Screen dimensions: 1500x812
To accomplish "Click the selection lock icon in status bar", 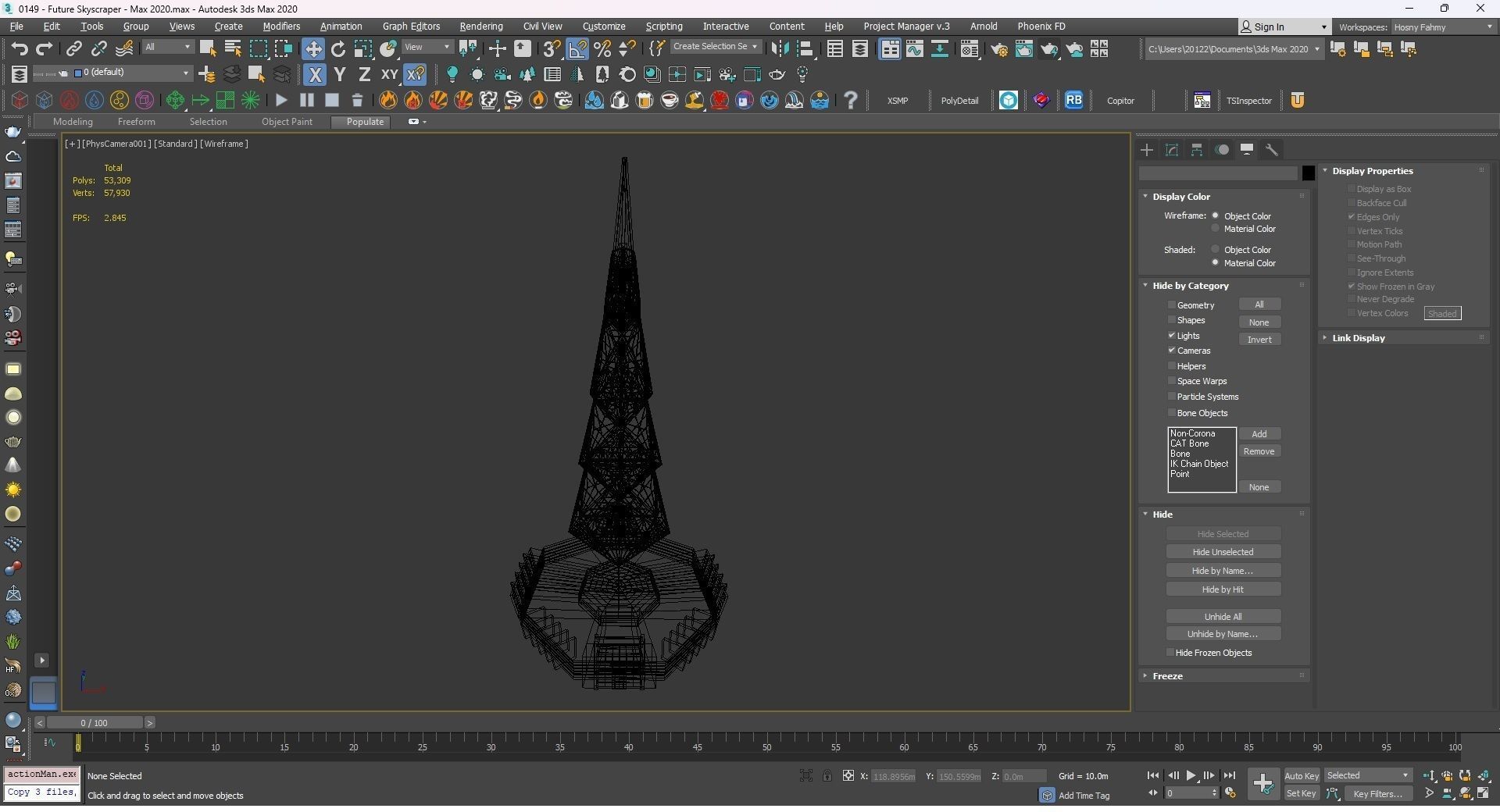I will pos(827,775).
